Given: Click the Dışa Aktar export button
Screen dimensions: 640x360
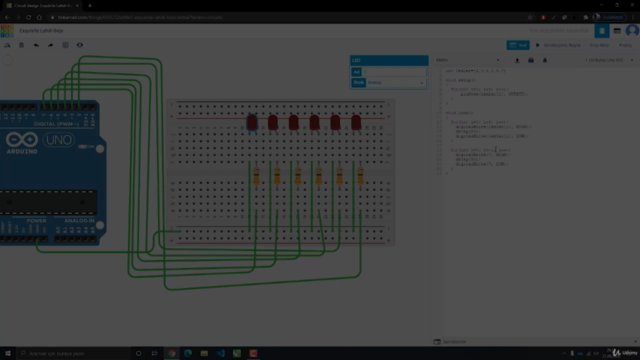Looking at the screenshot, I should point(599,45).
